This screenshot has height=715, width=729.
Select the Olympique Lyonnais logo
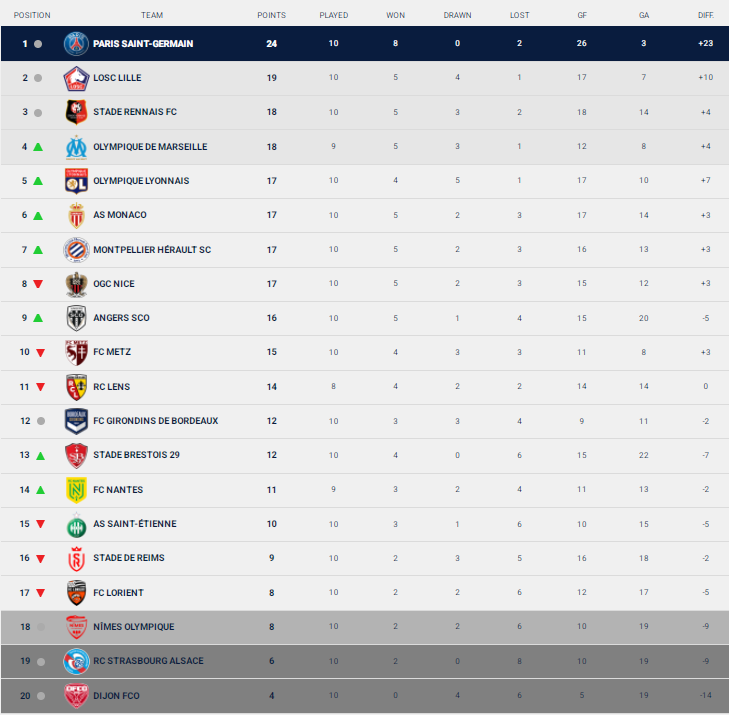click(76, 181)
